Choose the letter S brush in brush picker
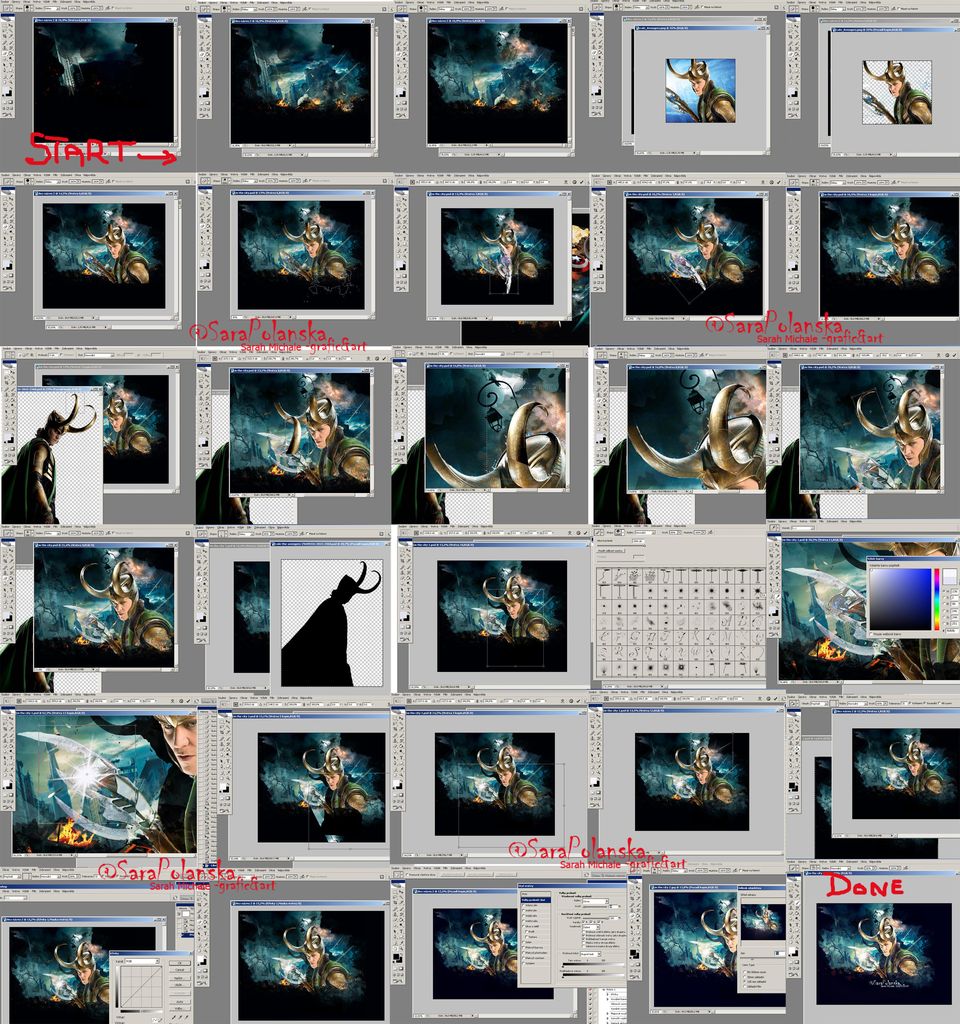Screen dimensions: 960x1024 click(x=635, y=653)
